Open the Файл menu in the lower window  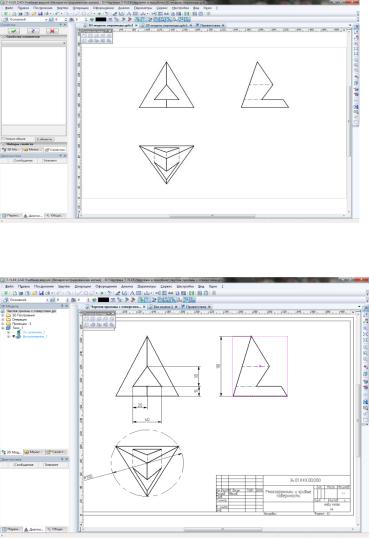(10, 286)
